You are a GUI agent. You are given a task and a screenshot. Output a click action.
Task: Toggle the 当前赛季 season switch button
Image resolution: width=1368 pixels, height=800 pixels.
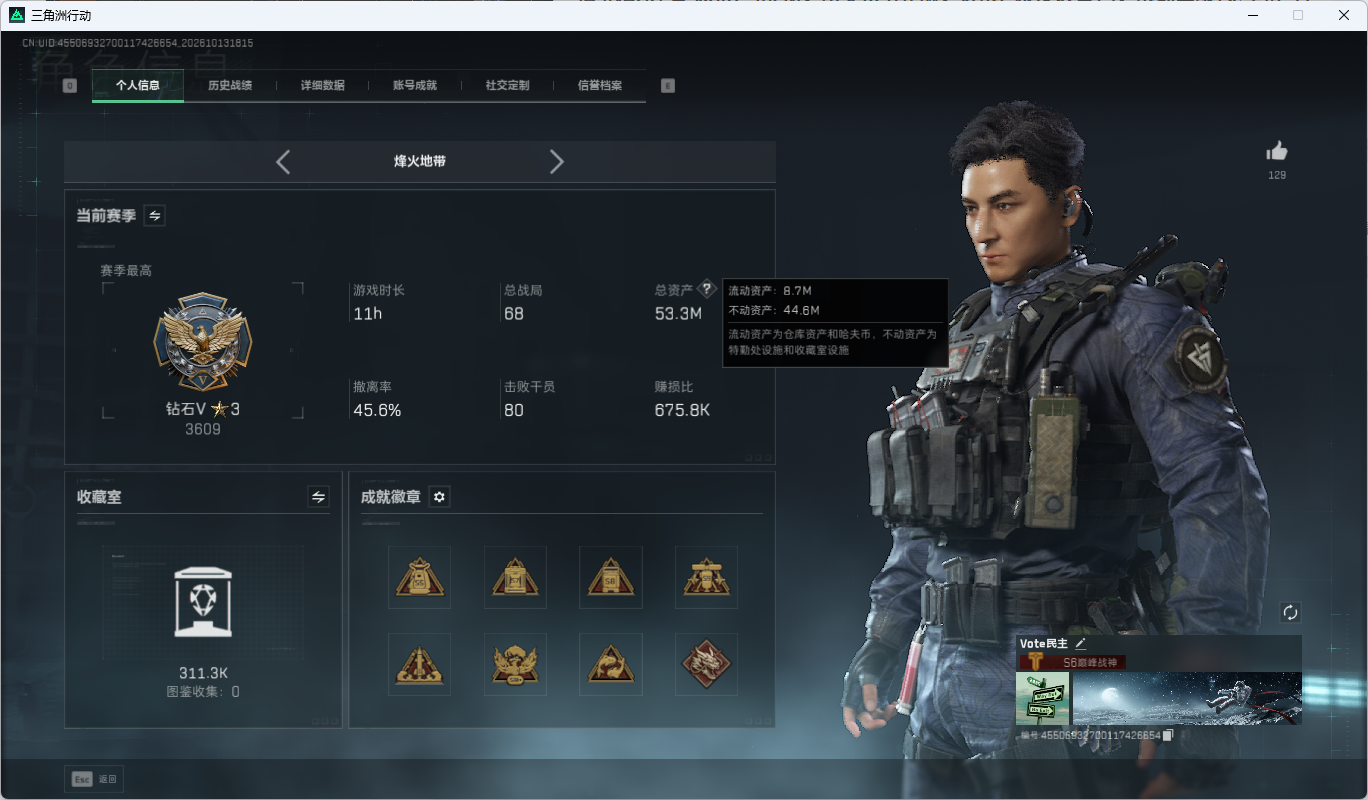pos(155,215)
